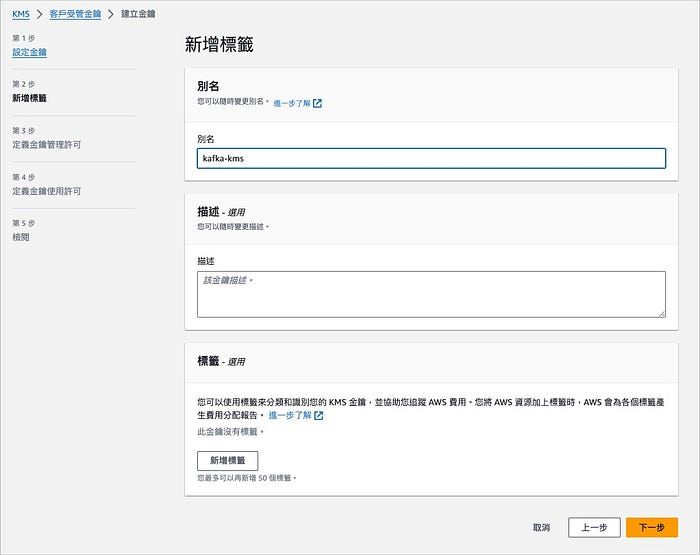Select step 5 檢閱 in sidebar
Screen dimensions: 700x555
tap(21, 237)
